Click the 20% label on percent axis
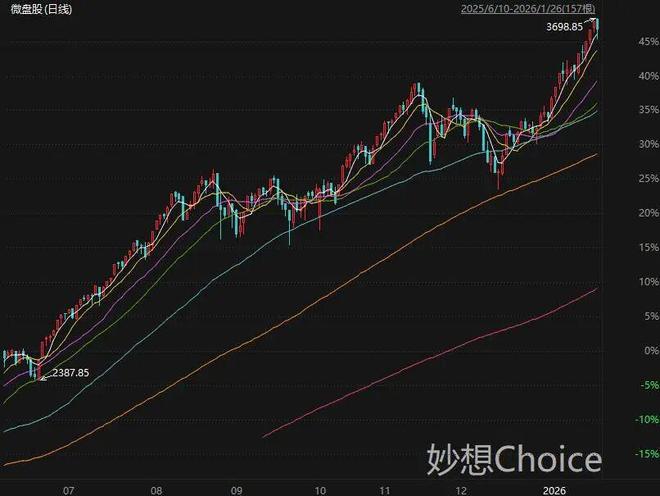 pos(641,214)
